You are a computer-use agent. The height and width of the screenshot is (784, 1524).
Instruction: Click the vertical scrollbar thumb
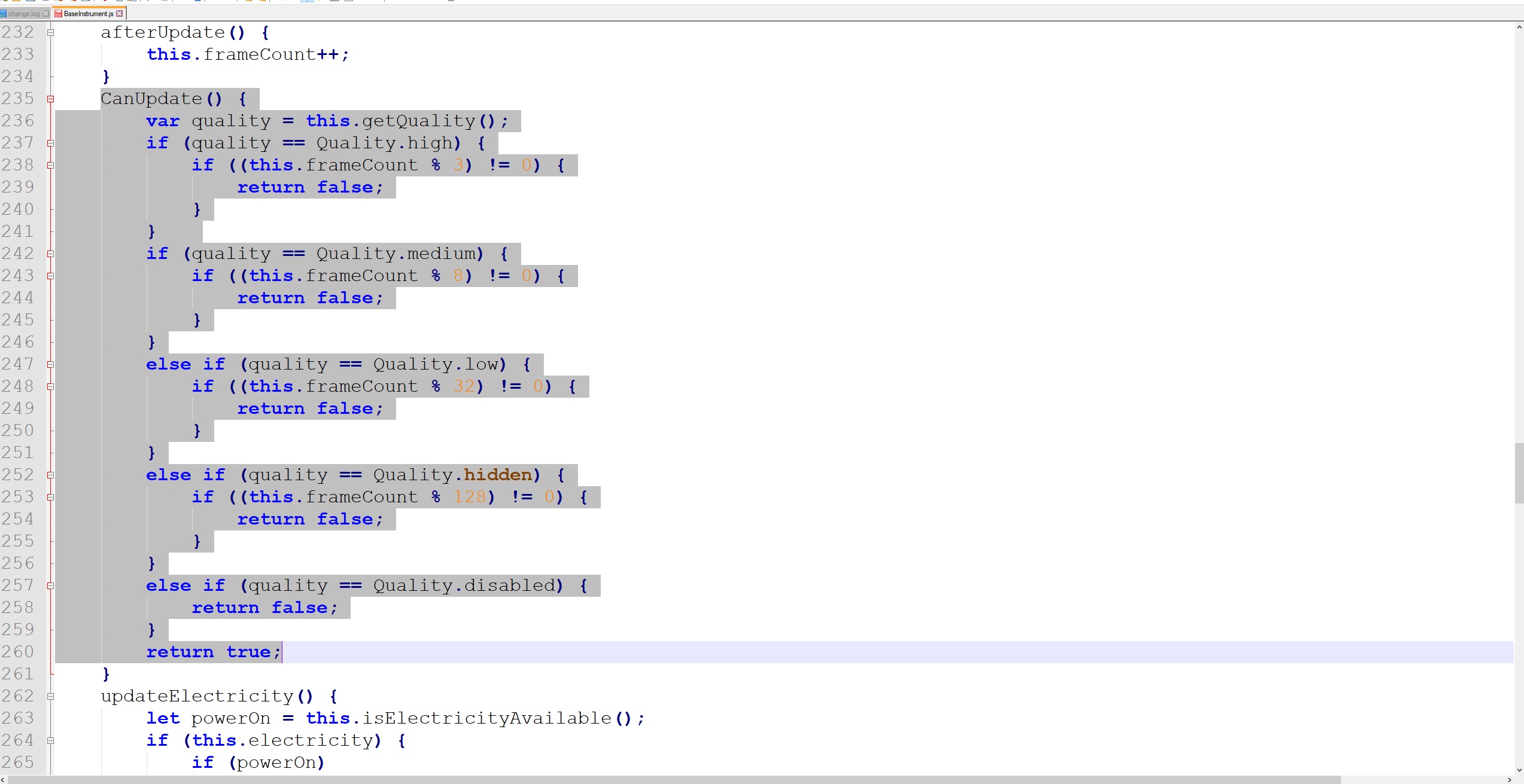pyautogui.click(x=1519, y=473)
